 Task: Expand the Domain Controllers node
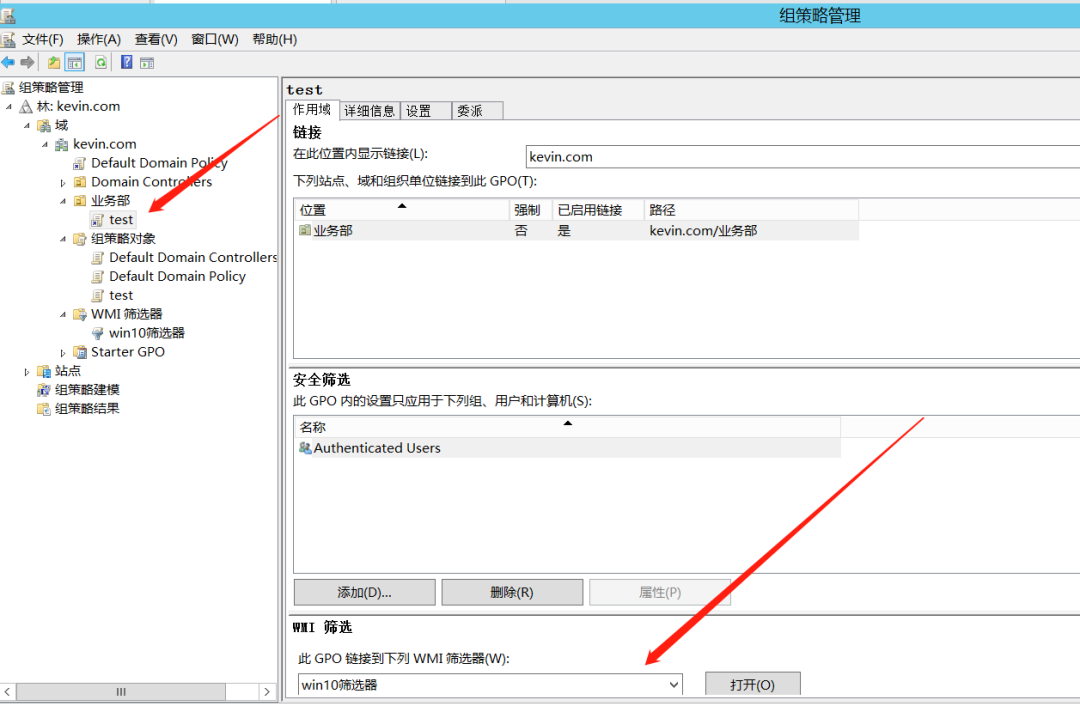[x=63, y=183]
